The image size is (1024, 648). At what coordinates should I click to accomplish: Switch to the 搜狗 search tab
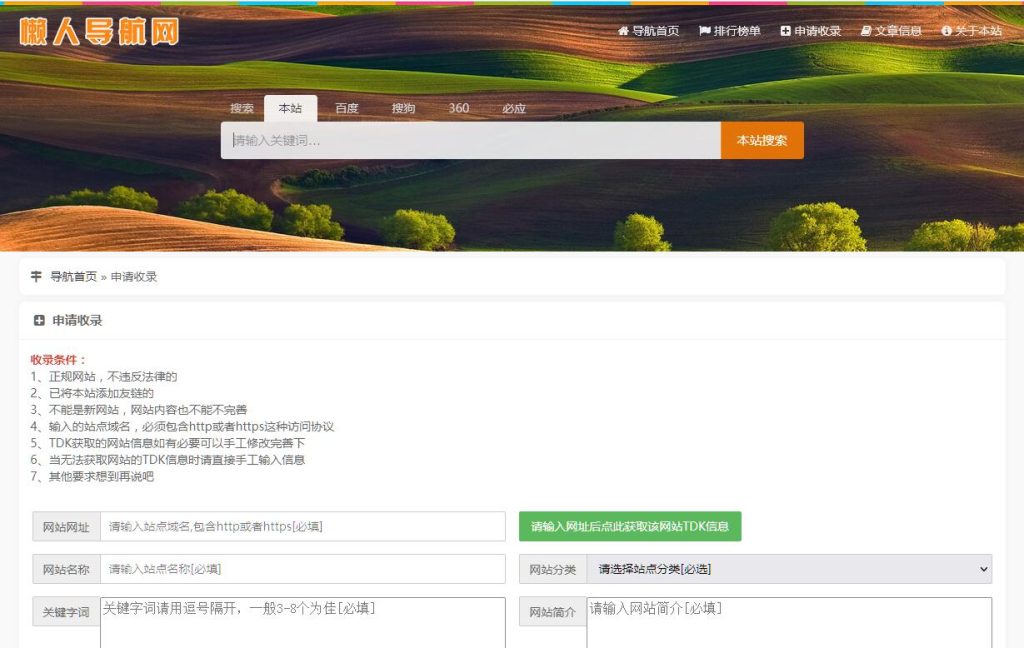pyautogui.click(x=402, y=108)
